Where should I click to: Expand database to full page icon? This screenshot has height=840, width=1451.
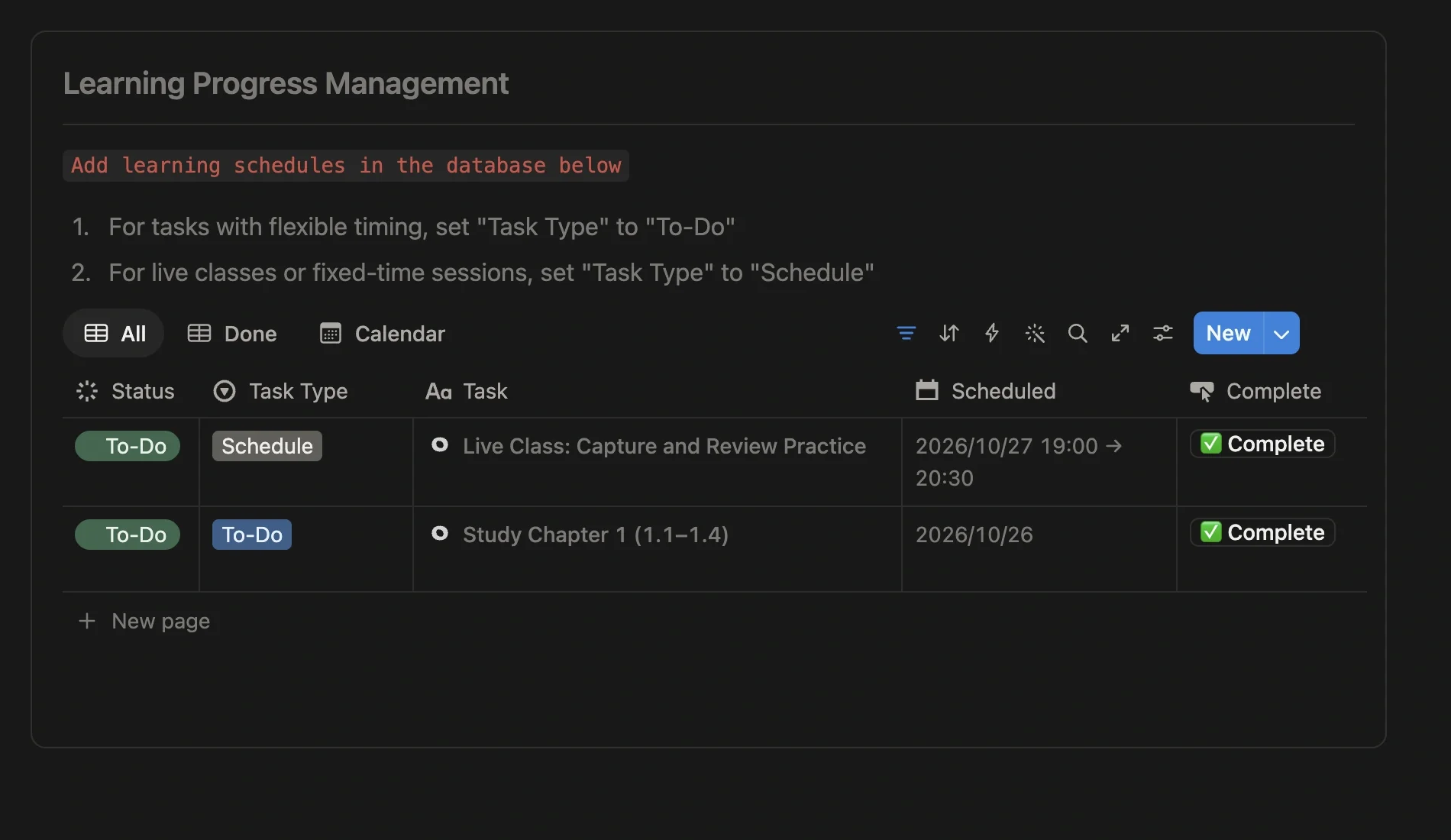(x=1120, y=333)
